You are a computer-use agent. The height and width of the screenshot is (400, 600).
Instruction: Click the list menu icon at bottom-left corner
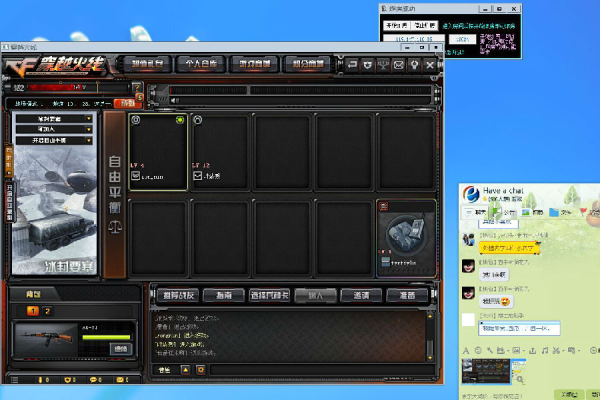[15, 380]
